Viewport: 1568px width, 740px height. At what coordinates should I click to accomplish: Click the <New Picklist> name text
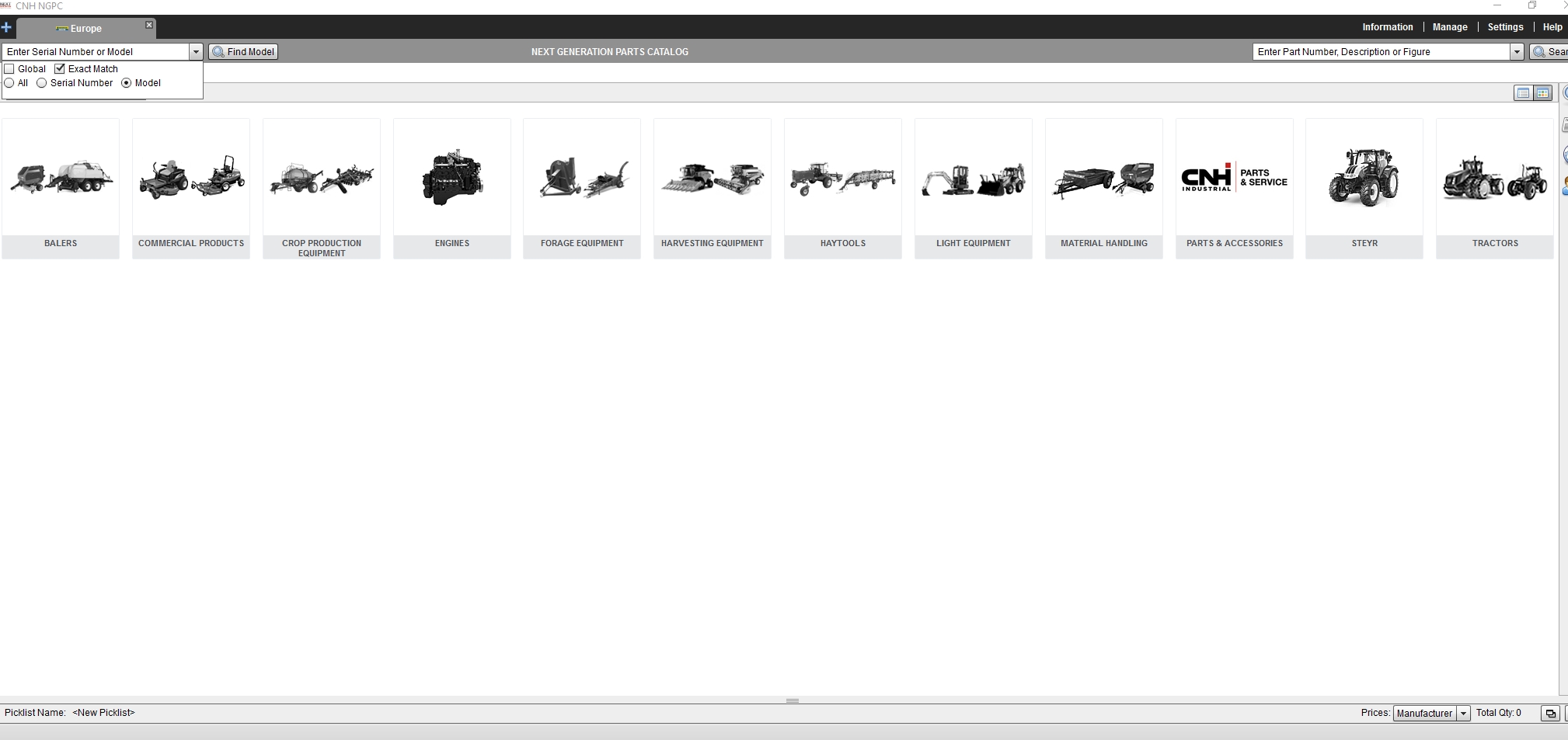tap(103, 713)
